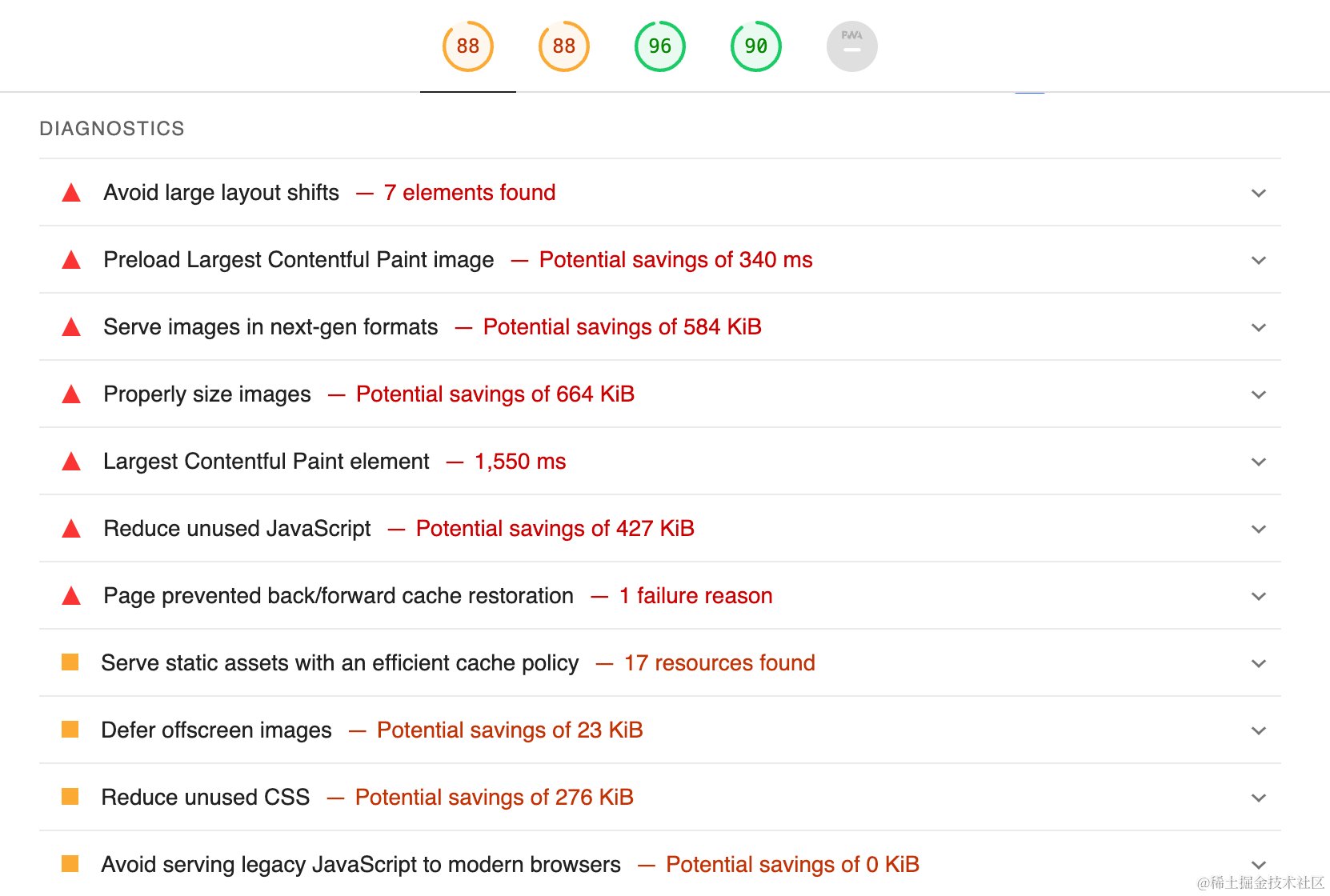Click Reduce unused CSS title
The width and height of the screenshot is (1330, 896).
point(205,798)
